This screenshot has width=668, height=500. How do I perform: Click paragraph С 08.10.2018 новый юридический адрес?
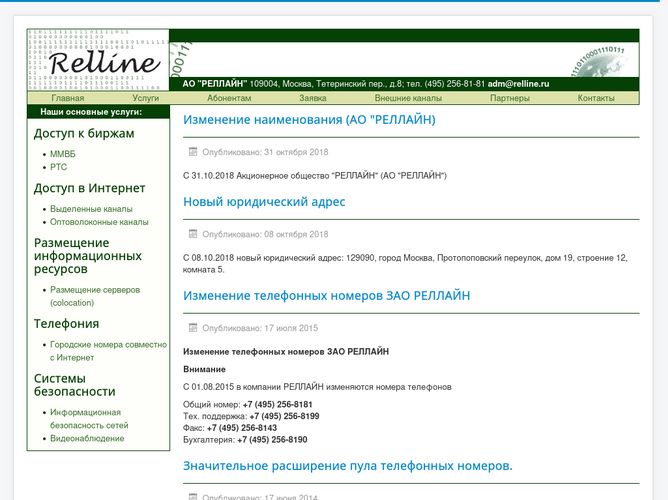(x=405, y=264)
